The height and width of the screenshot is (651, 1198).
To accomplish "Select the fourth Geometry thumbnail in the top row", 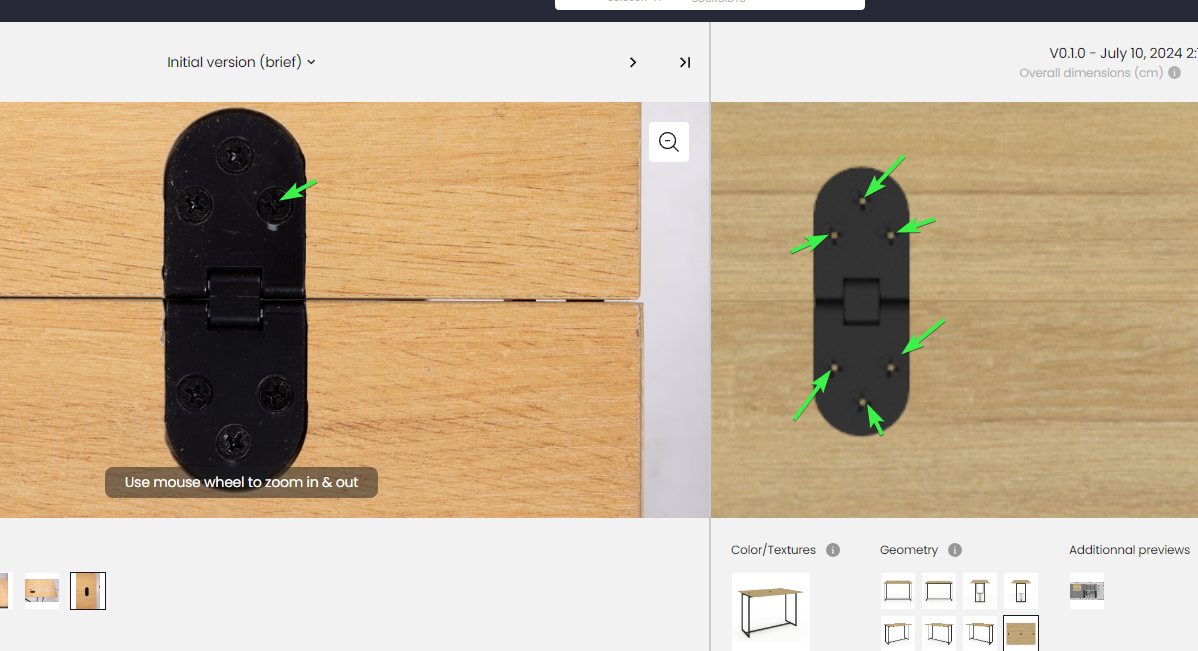I will coord(1021,591).
